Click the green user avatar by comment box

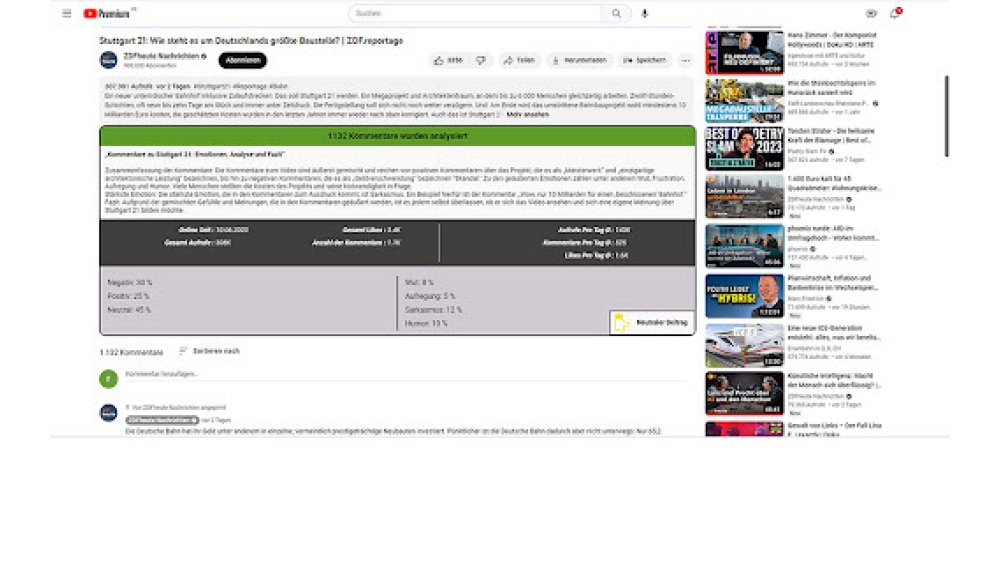pyautogui.click(x=108, y=379)
